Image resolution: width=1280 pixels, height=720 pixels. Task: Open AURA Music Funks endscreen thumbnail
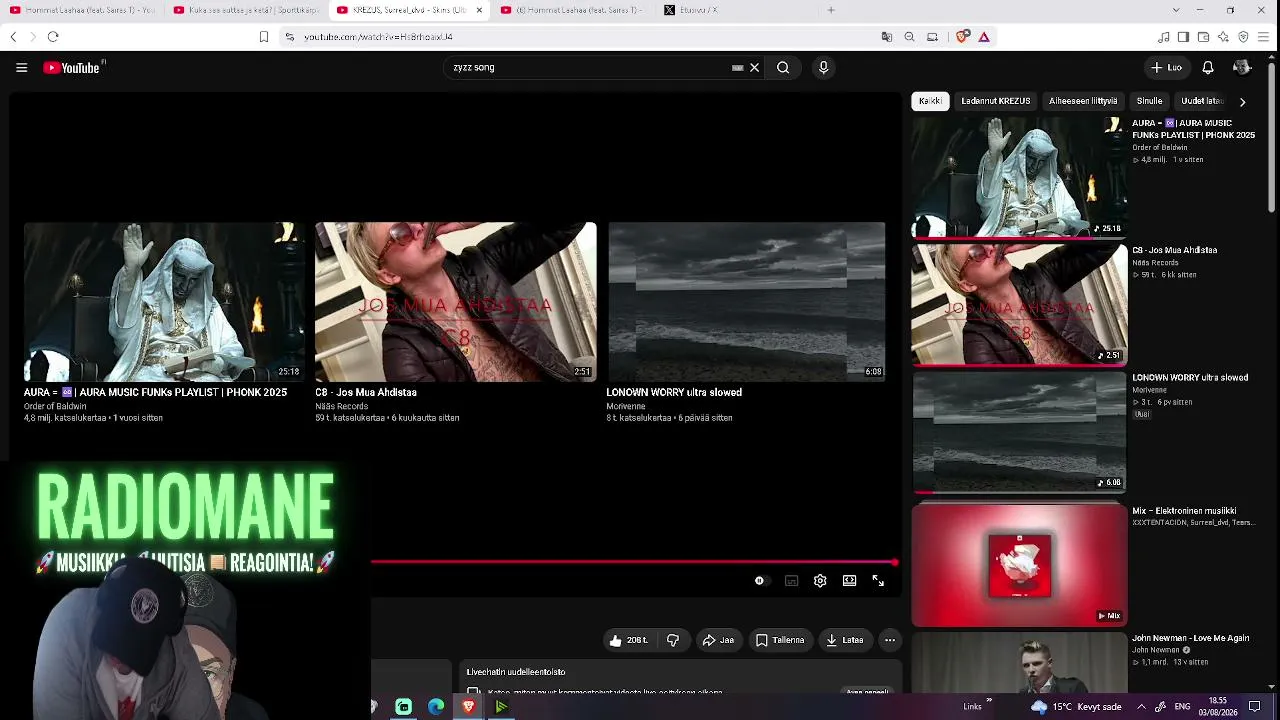[x=164, y=302]
